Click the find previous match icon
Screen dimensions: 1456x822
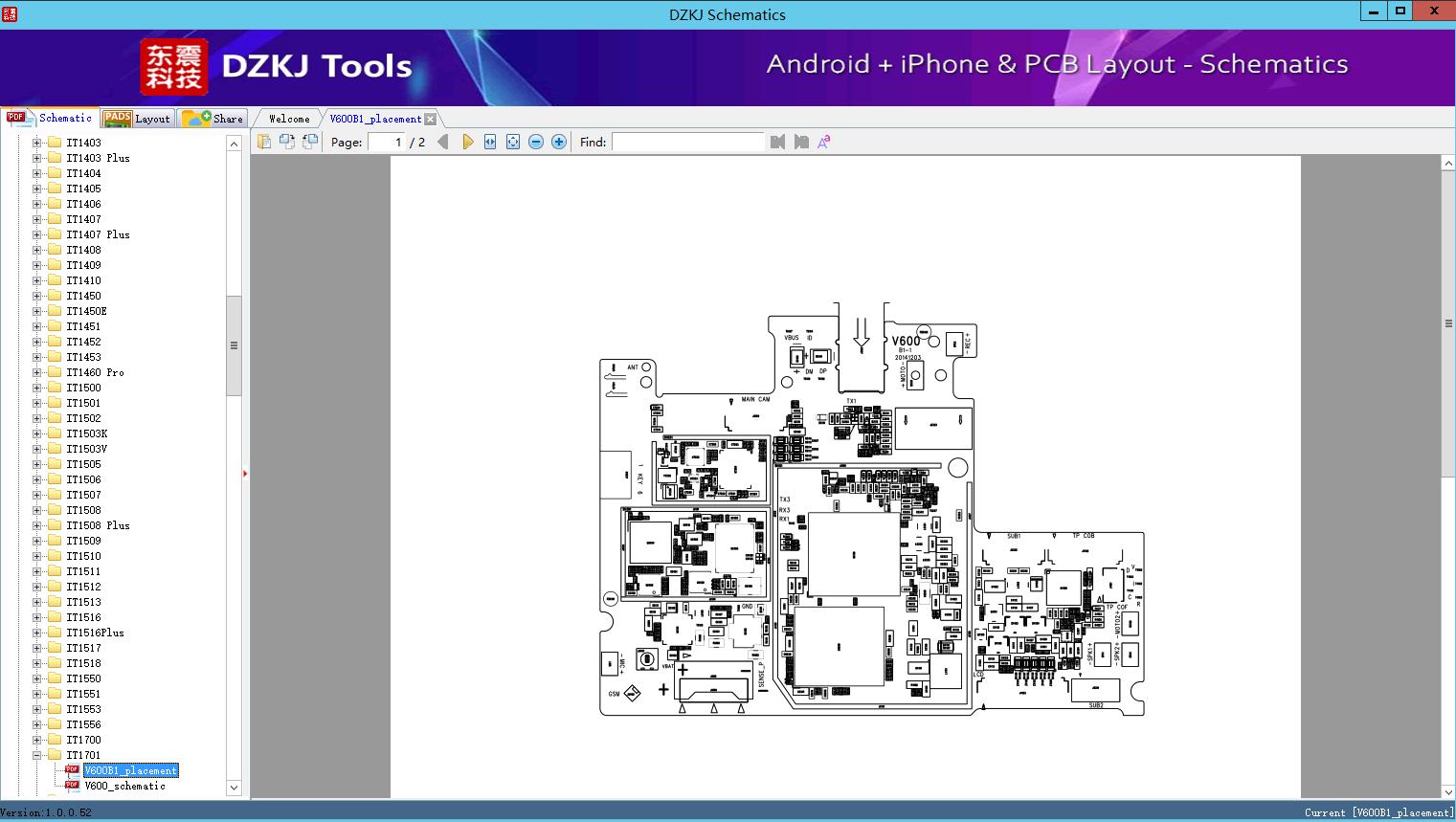pos(777,142)
